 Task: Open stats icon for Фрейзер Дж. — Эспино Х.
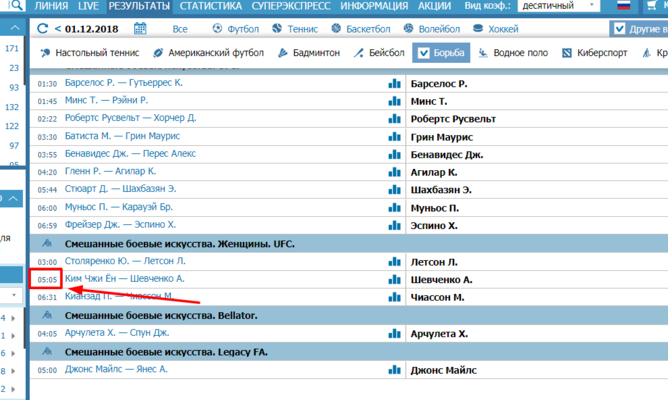pos(394,225)
